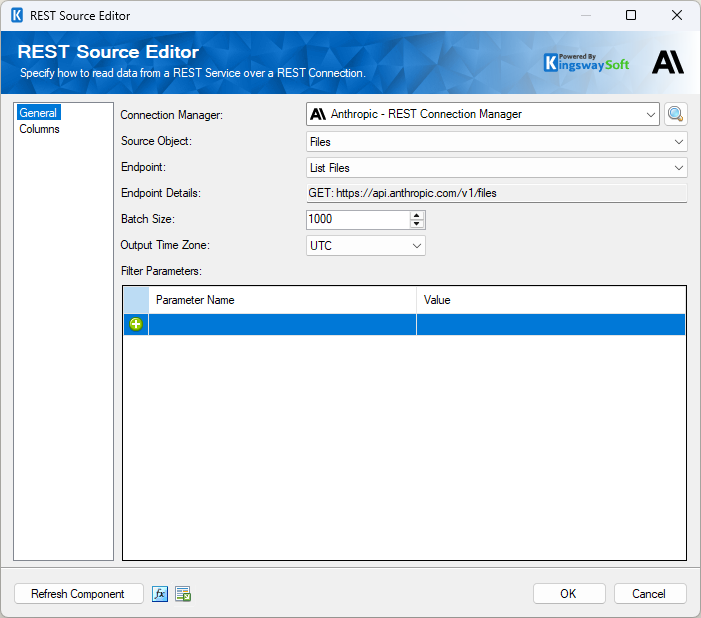Decrease Batch Size with down arrow
The height and width of the screenshot is (618, 701).
(417, 224)
